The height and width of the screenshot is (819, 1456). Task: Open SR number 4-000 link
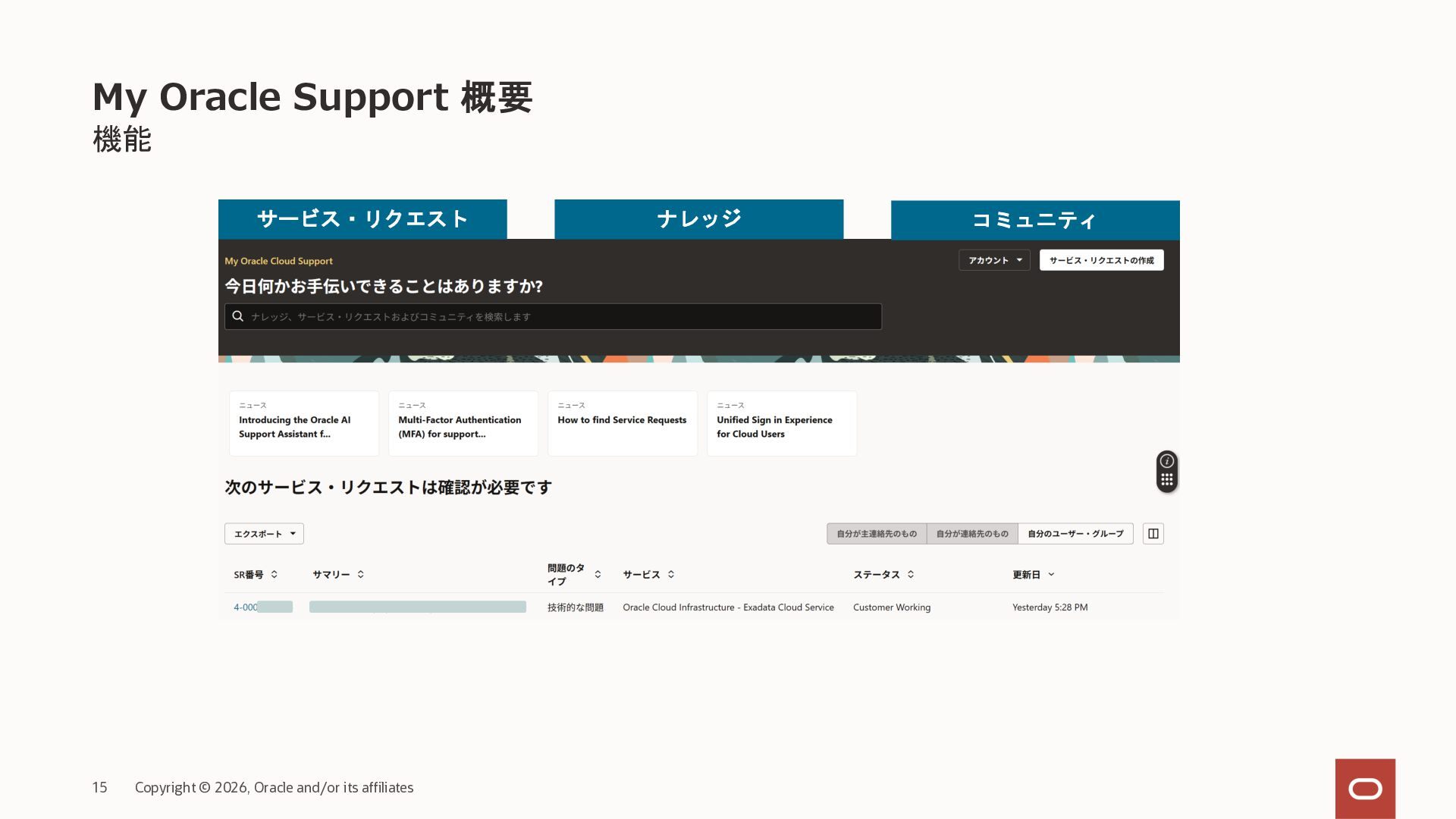click(x=246, y=607)
